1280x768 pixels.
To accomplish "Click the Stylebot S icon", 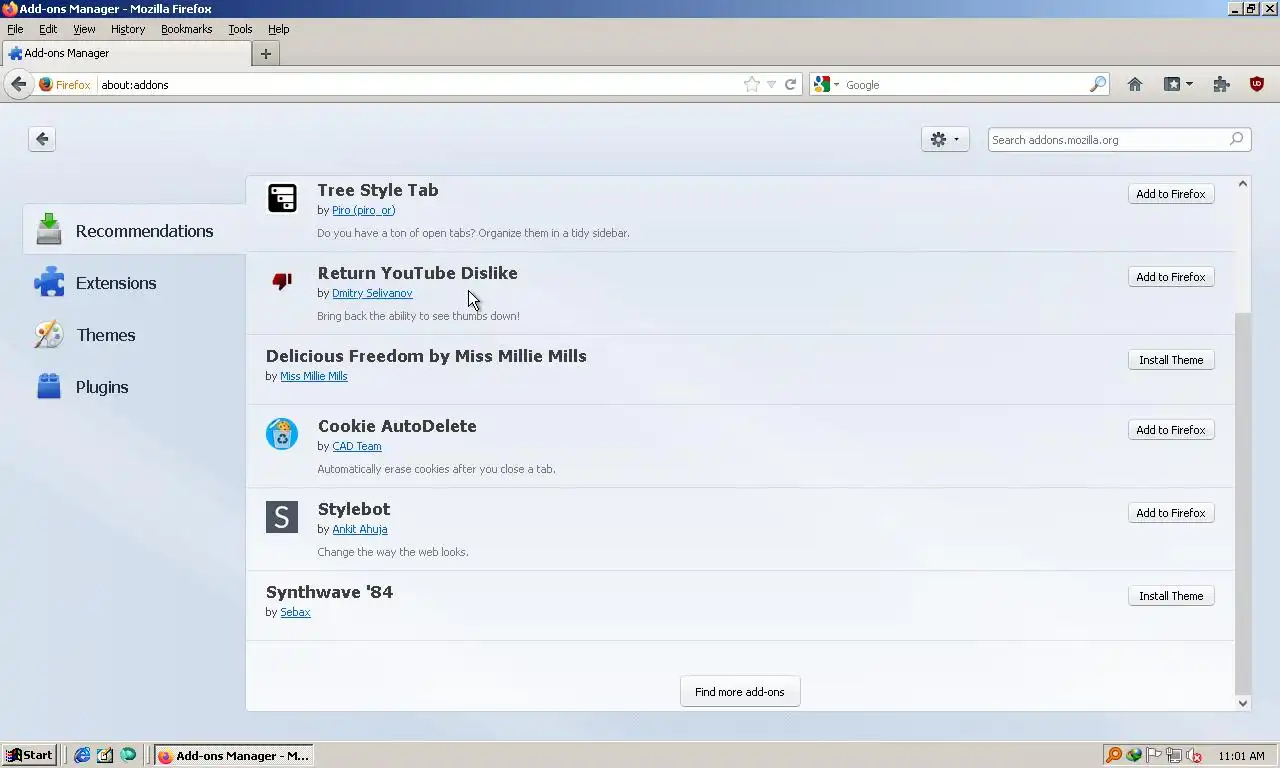I will [282, 517].
